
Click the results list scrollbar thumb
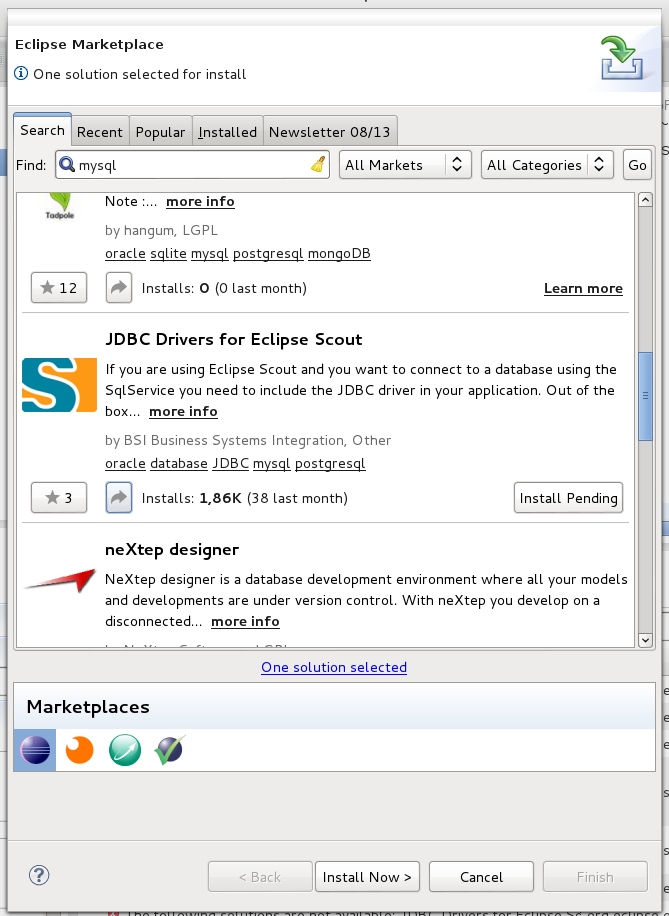[645, 396]
